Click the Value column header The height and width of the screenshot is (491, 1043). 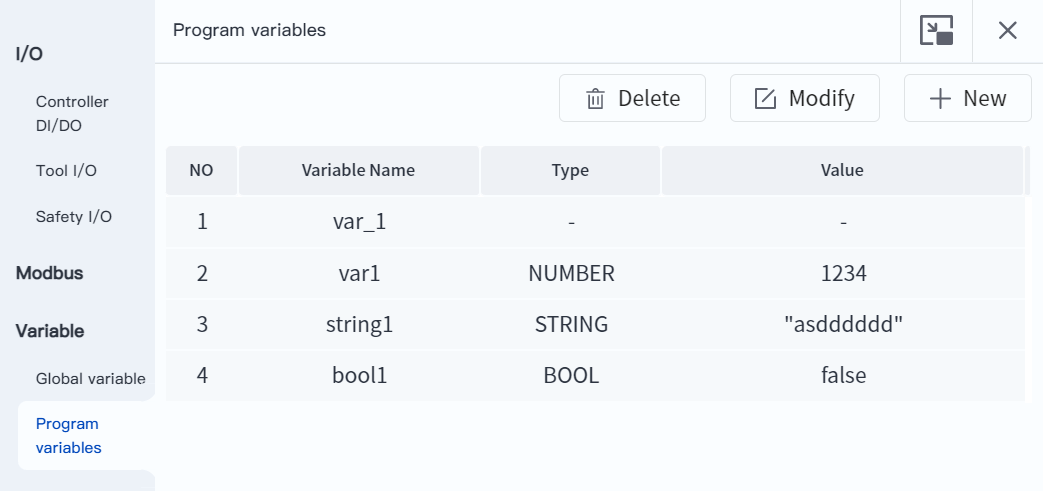[842, 170]
